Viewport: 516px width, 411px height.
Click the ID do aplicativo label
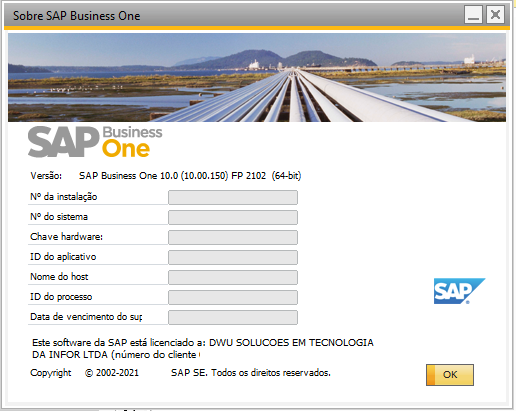[x=63, y=257]
